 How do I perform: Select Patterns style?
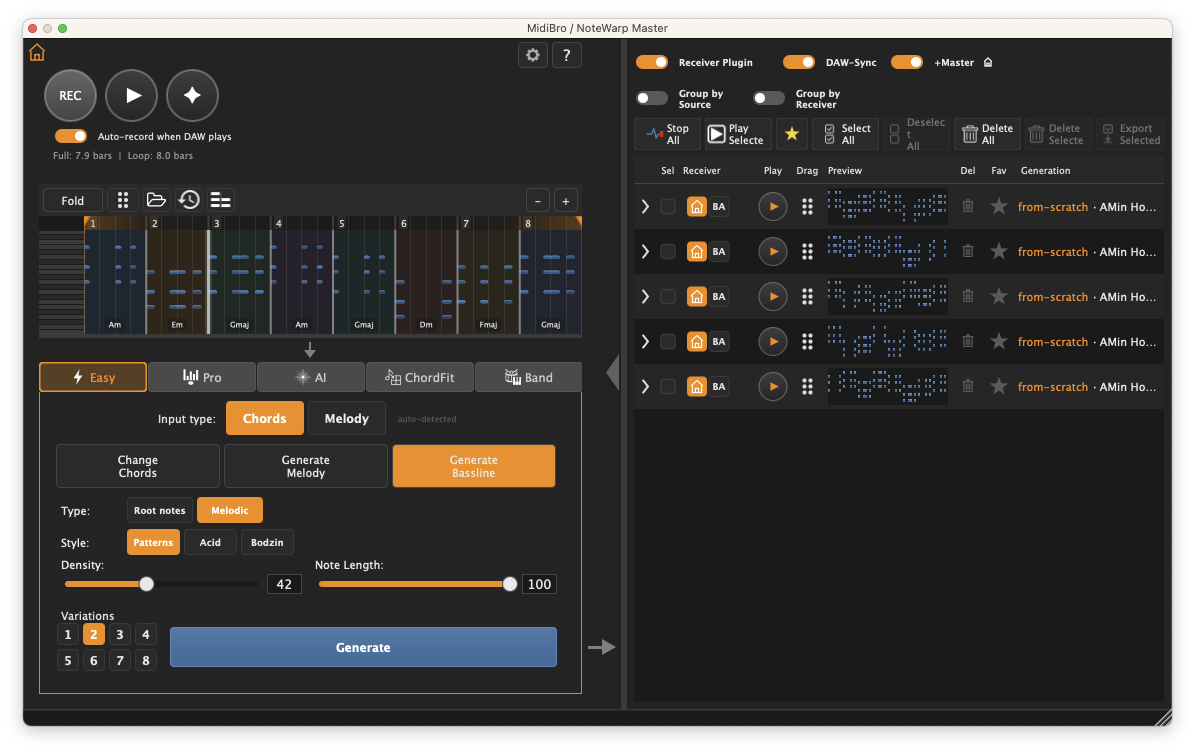point(153,543)
